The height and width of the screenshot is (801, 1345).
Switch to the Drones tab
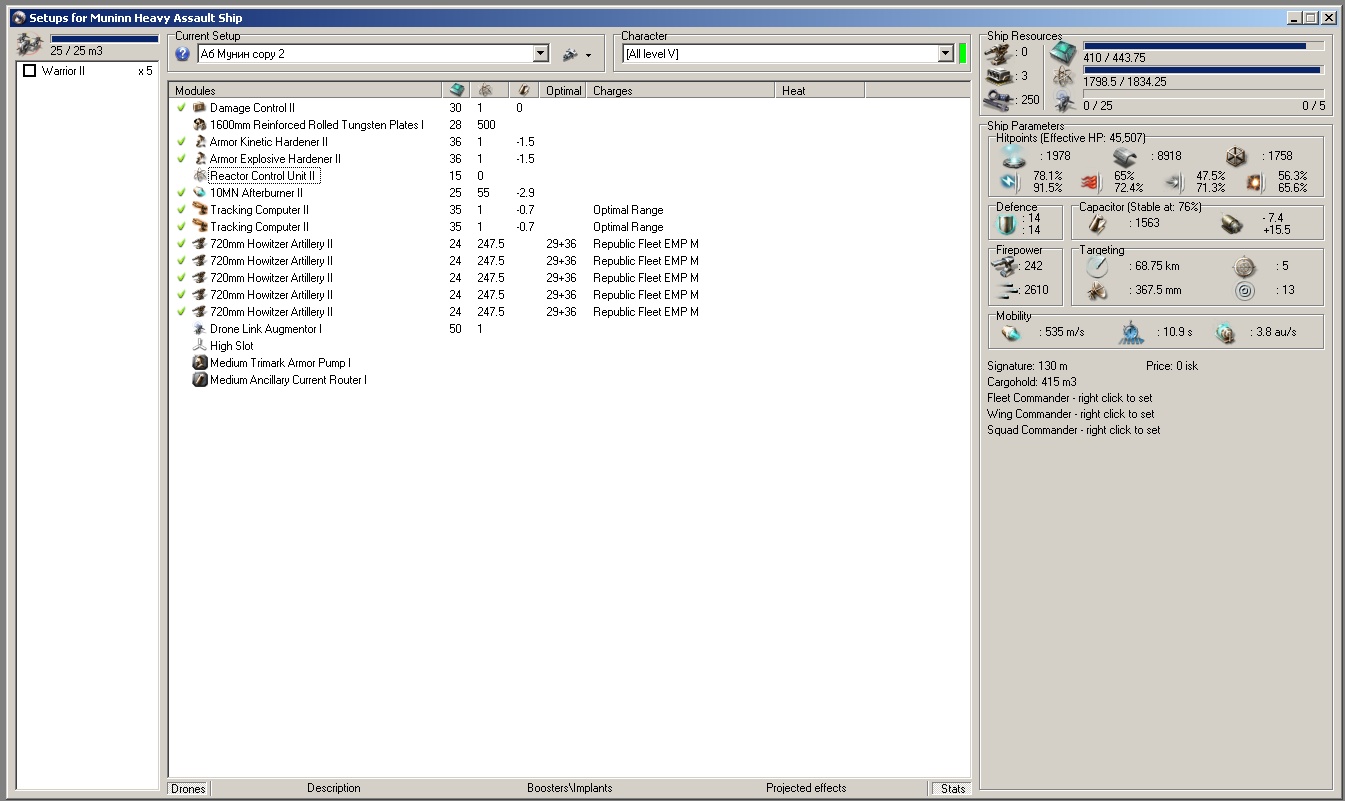click(x=188, y=788)
